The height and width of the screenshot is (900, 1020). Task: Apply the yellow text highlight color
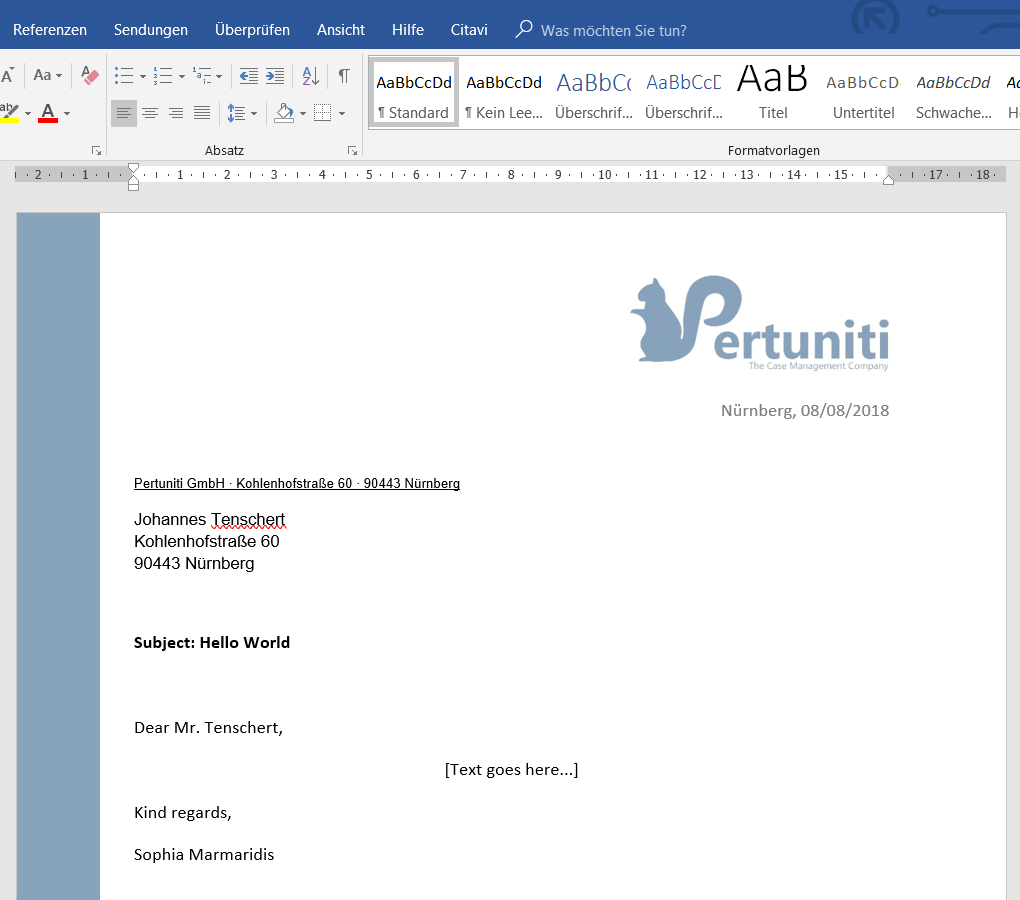pos(9,113)
